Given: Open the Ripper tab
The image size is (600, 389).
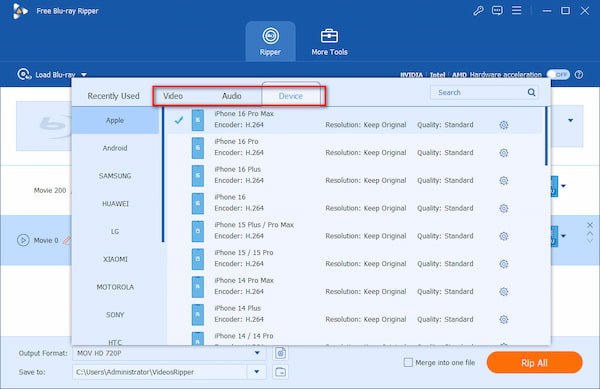Looking at the screenshot, I should pos(270,41).
